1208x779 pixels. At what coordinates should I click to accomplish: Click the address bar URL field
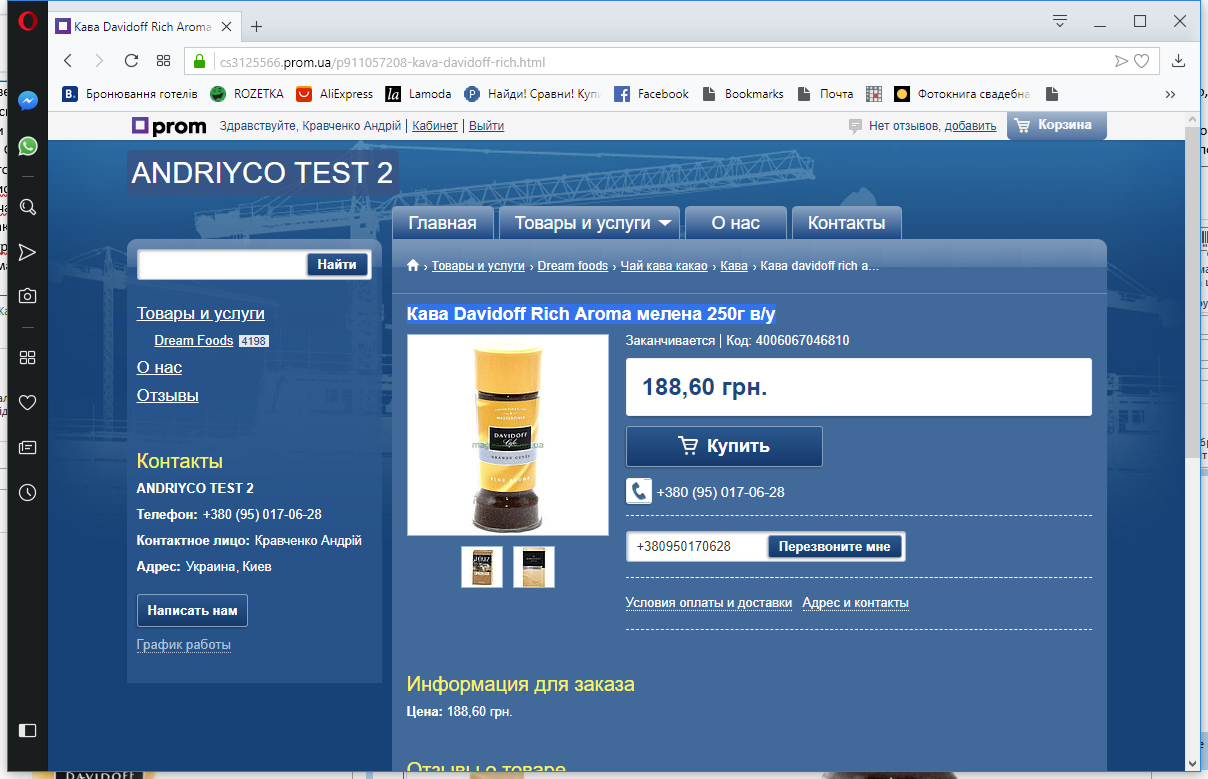[x=660, y=61]
